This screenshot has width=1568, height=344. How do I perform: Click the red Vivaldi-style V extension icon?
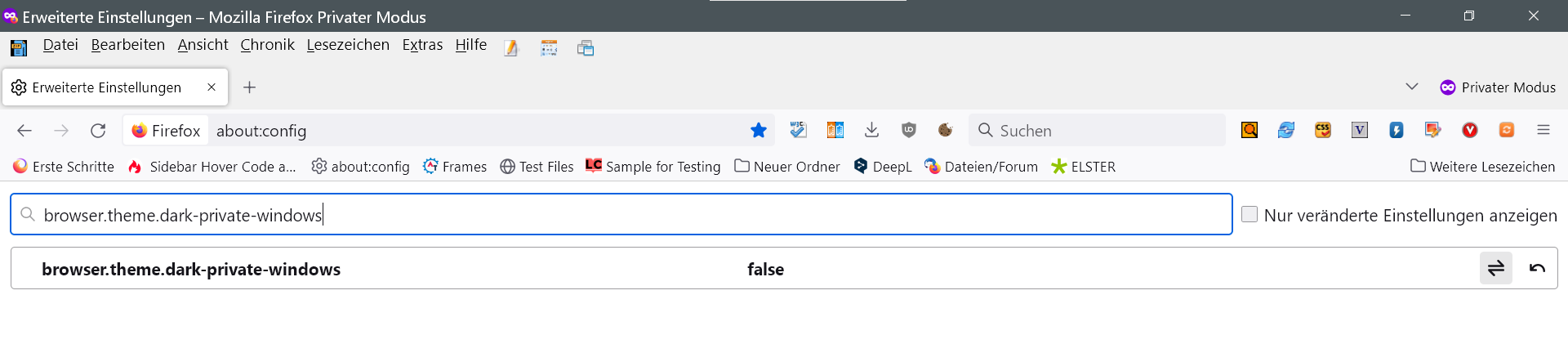[1469, 130]
